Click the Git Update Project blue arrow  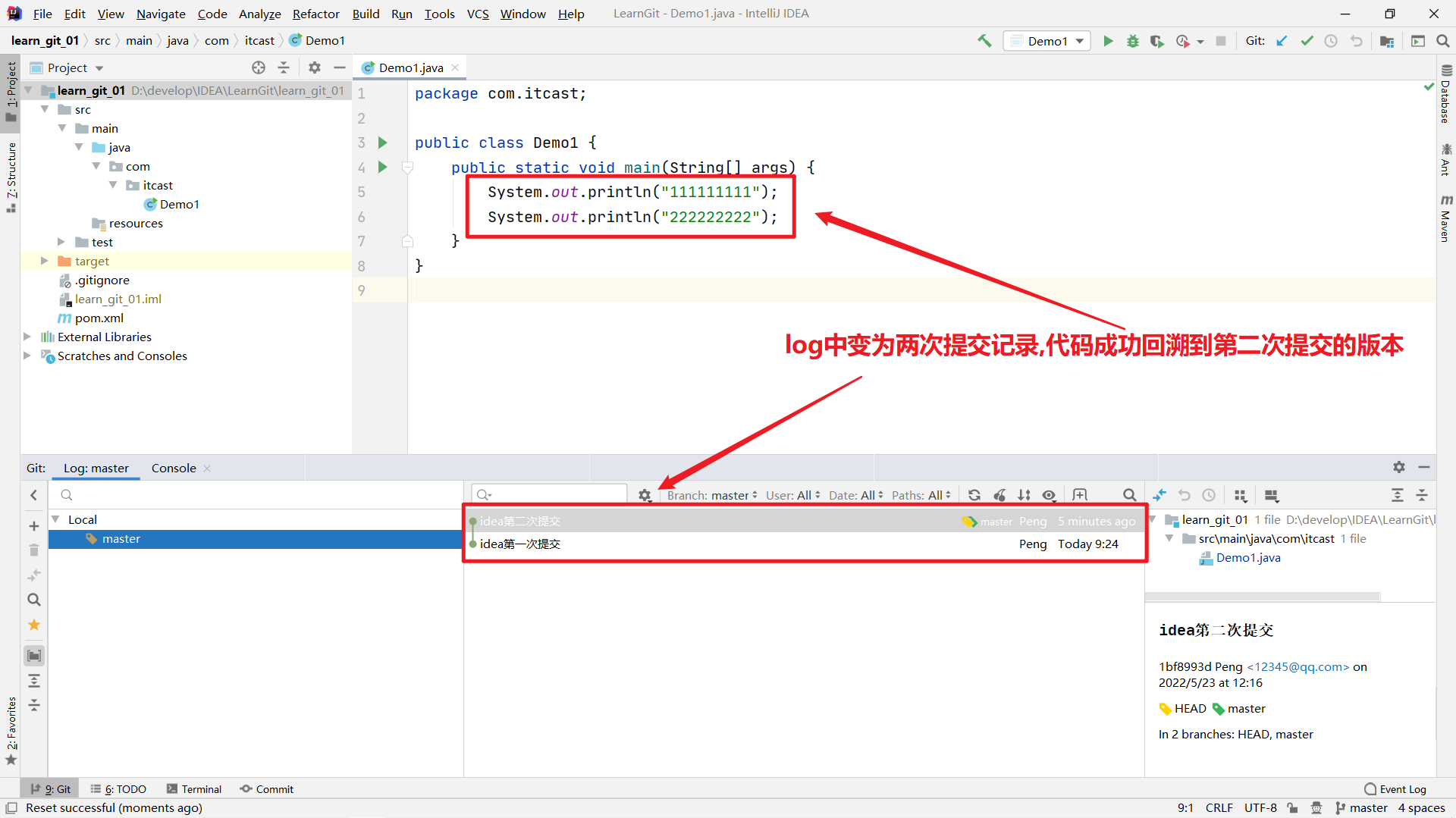(1282, 41)
